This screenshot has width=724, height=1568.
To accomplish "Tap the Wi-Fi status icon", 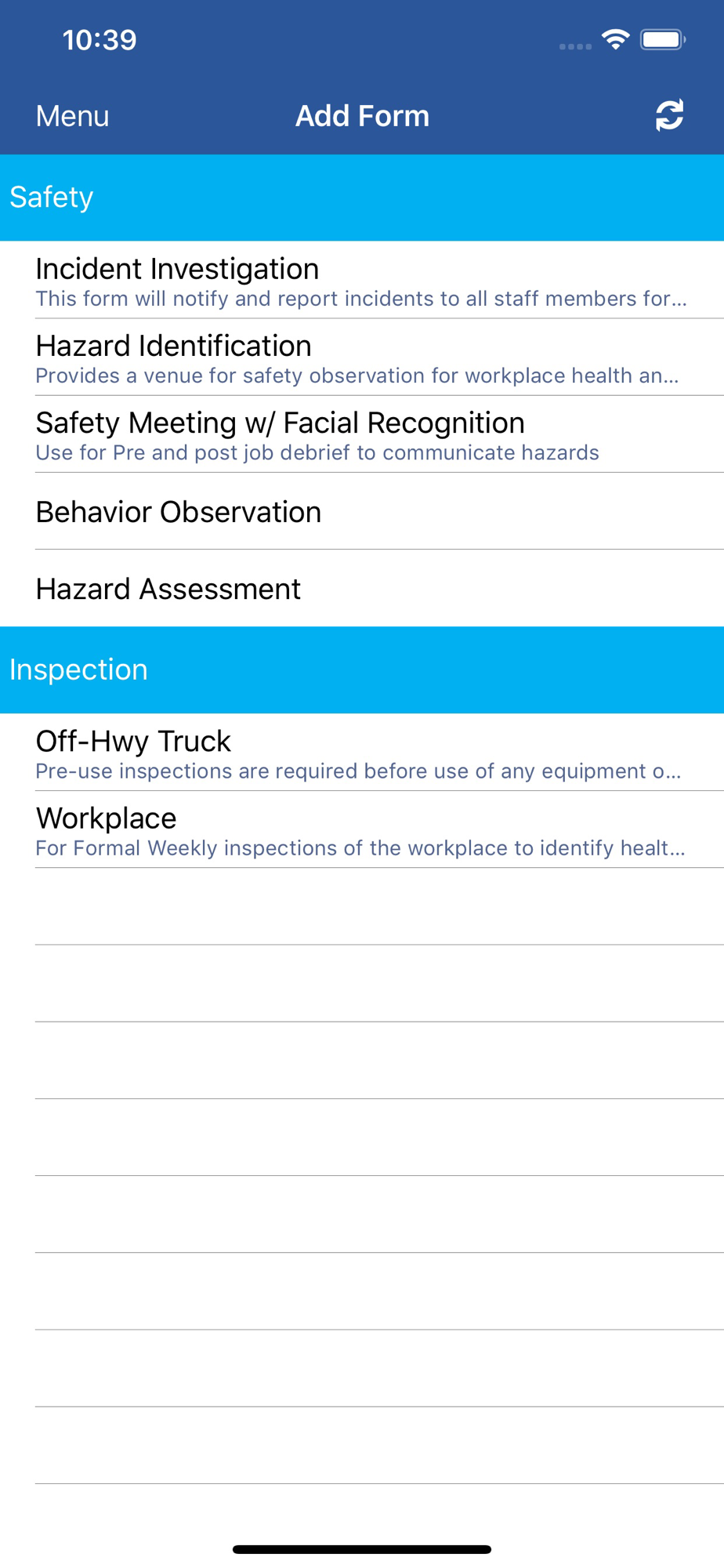I will point(616,39).
